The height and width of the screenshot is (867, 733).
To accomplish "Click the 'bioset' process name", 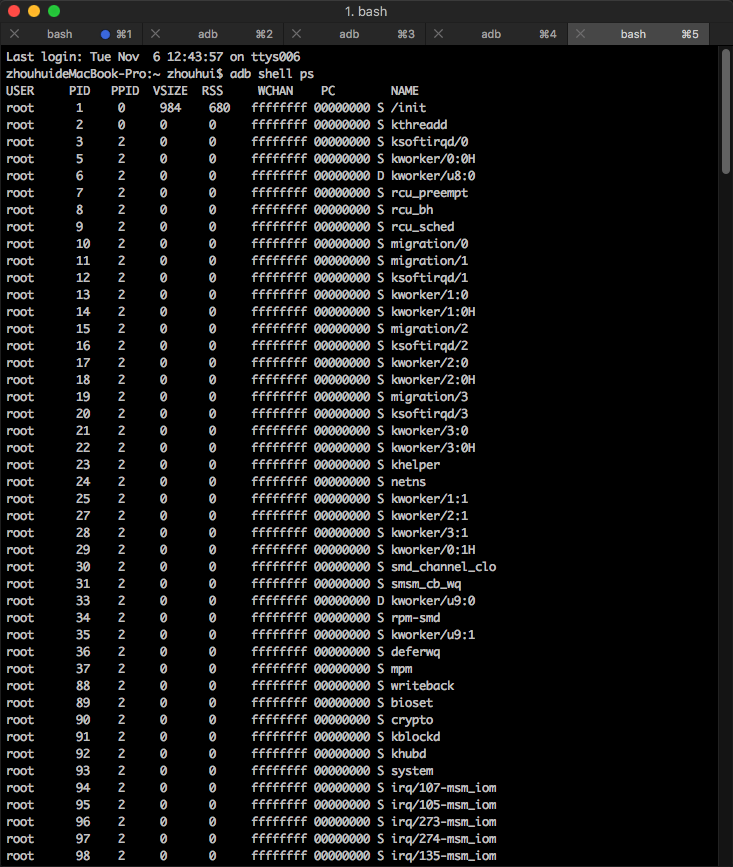I will pyautogui.click(x=412, y=703).
